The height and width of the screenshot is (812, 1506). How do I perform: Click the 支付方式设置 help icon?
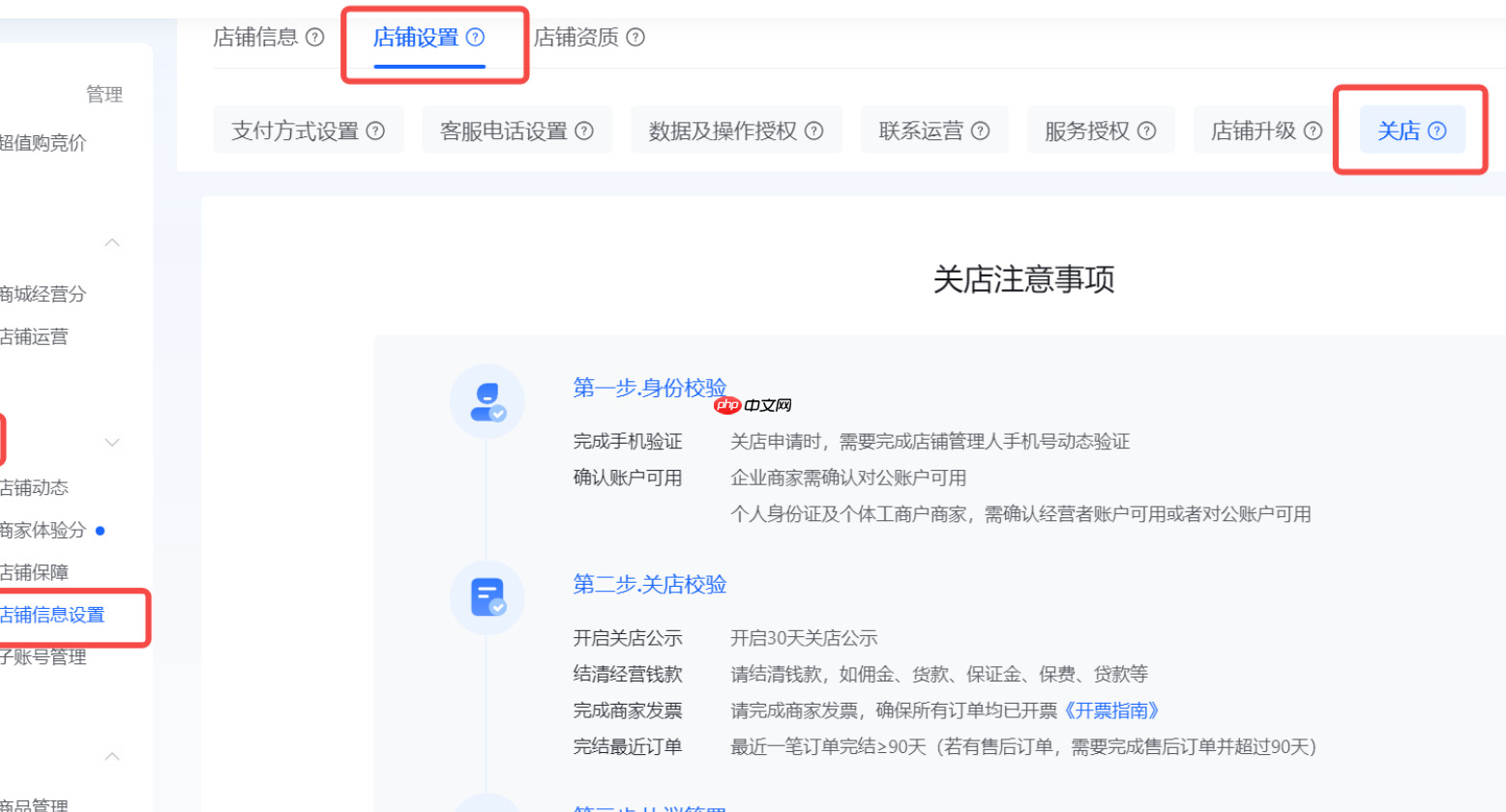point(376,130)
